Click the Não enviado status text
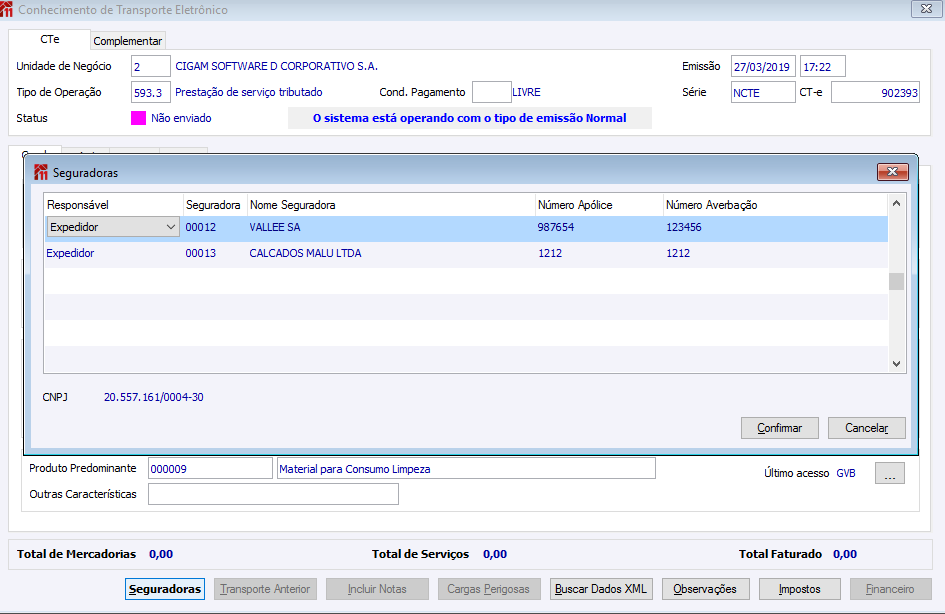Viewport: 945px width, 614px height. 181,118
